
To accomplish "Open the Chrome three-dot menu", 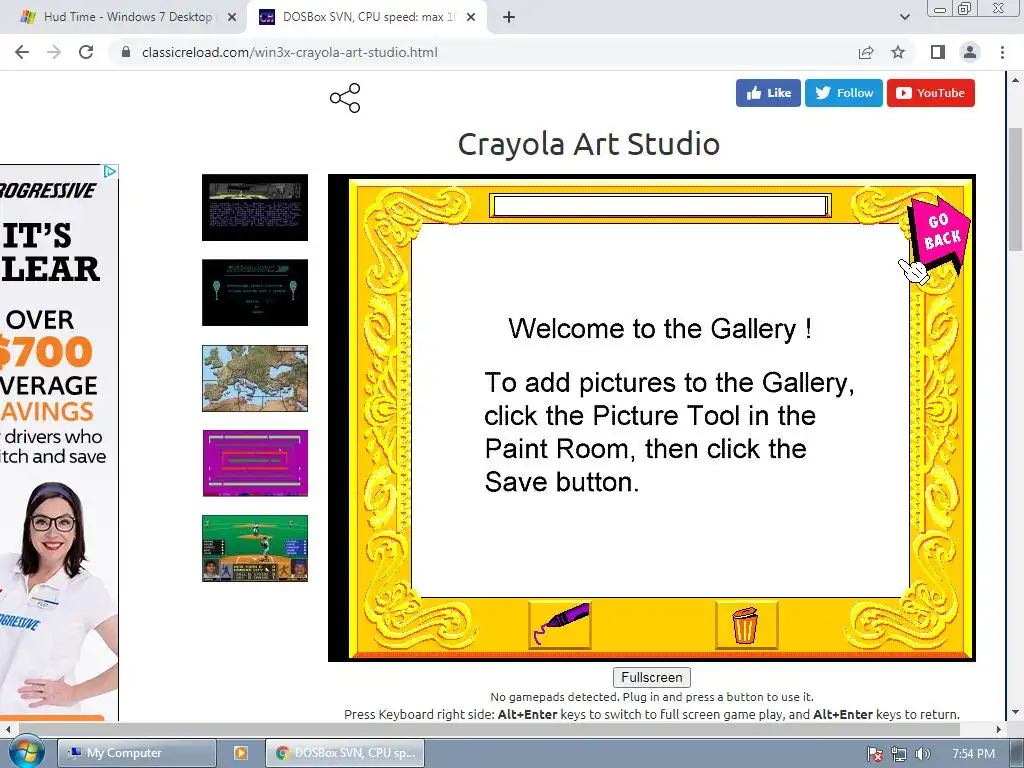I will [1002, 52].
